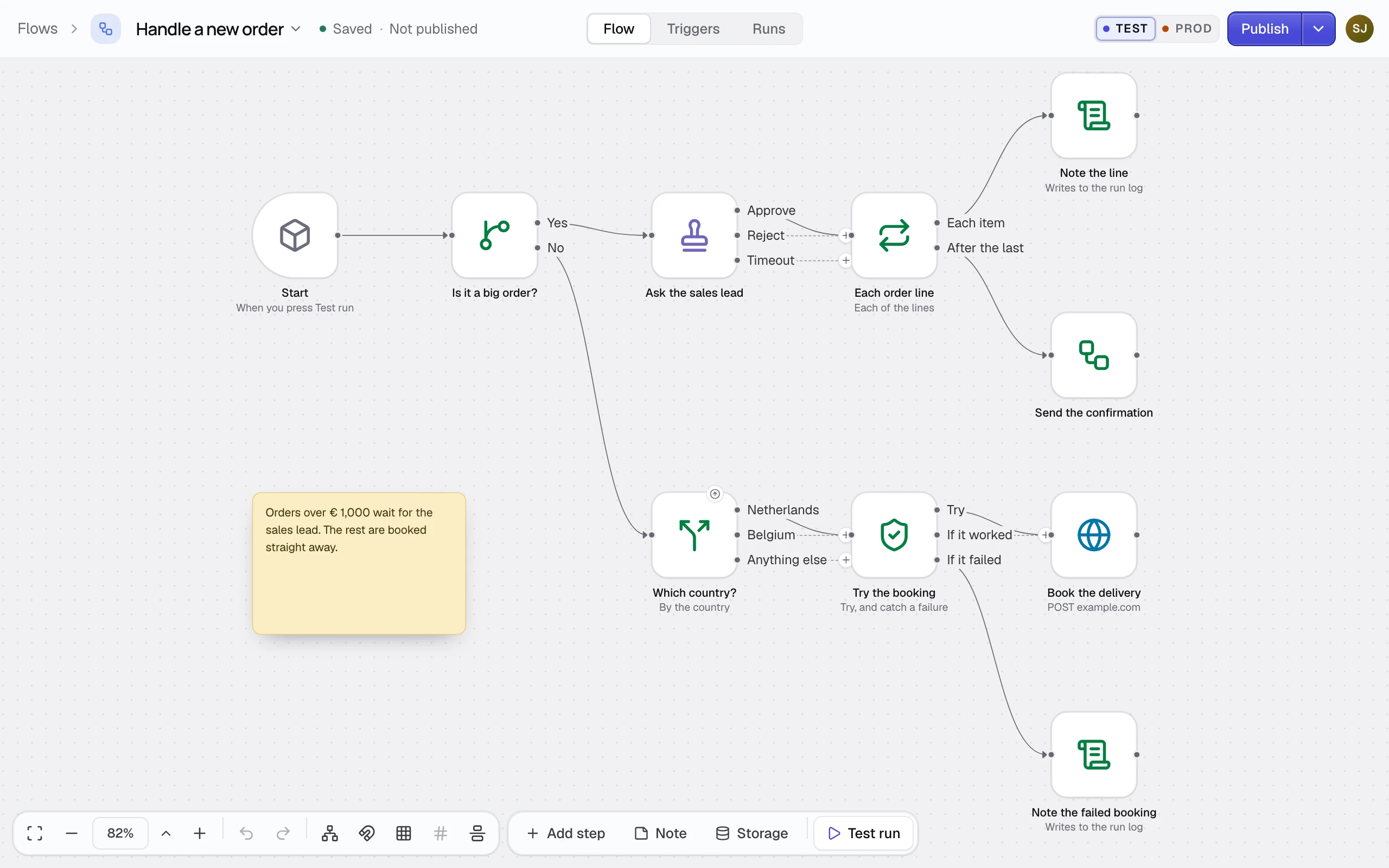
Task: Select the shield icon of Try the booking
Action: click(894, 535)
